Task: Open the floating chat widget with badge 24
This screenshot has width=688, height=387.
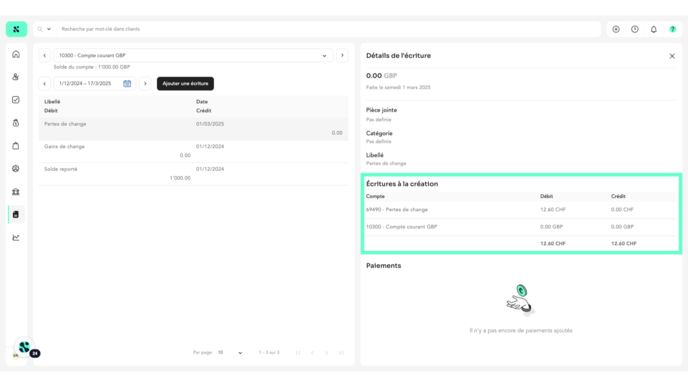Action: (25, 347)
